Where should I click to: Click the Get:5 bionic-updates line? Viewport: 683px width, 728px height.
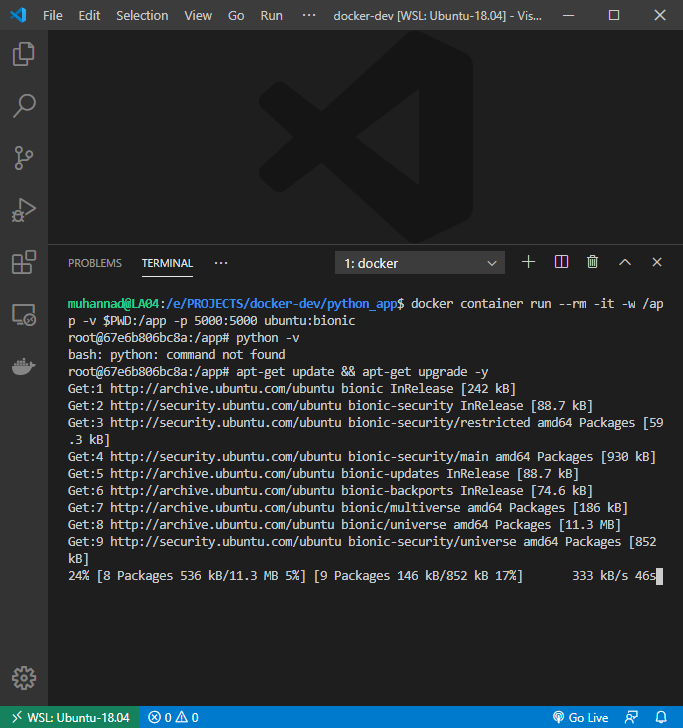[323, 474]
